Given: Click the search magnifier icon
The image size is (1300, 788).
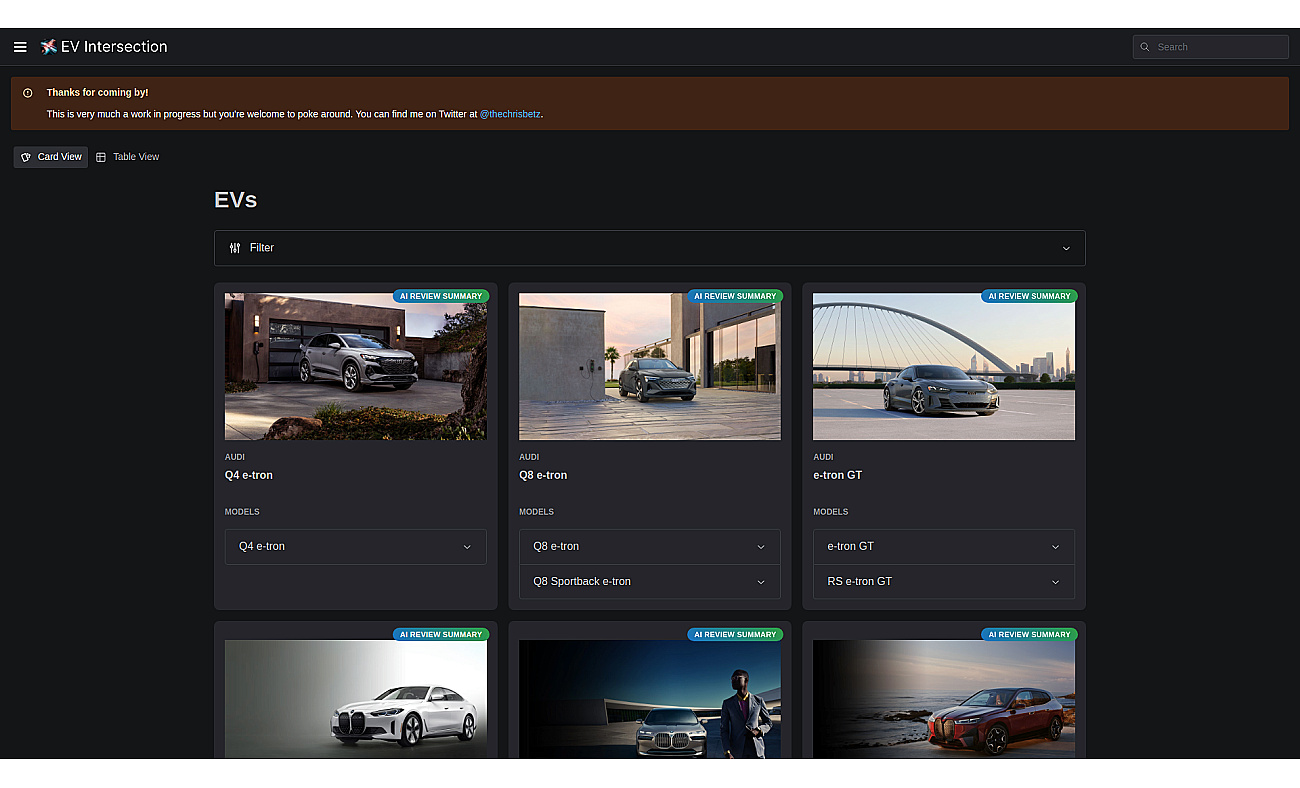Looking at the screenshot, I should pyautogui.click(x=1145, y=47).
